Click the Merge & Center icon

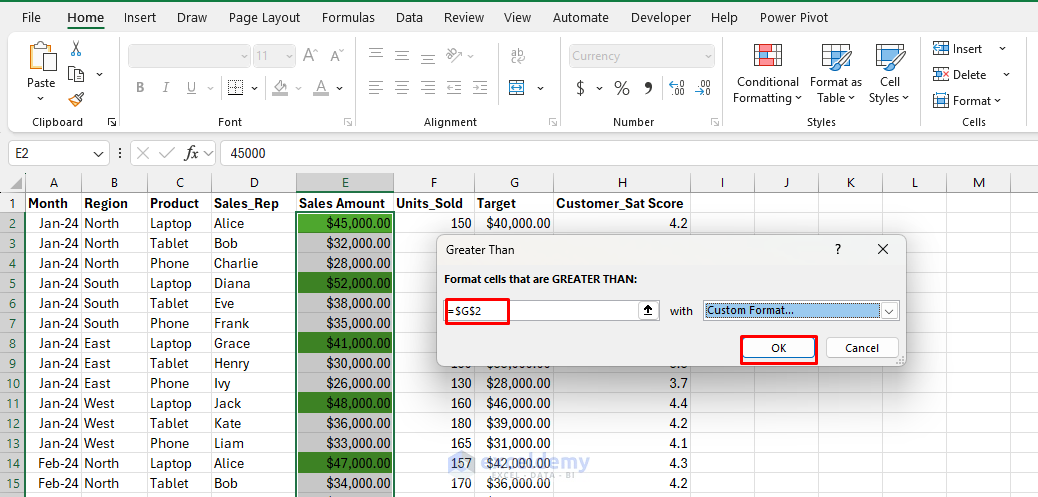coord(516,87)
